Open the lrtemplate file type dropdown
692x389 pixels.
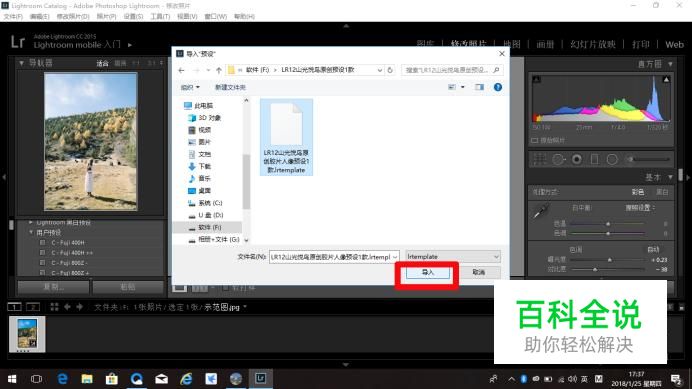pyautogui.click(x=453, y=257)
